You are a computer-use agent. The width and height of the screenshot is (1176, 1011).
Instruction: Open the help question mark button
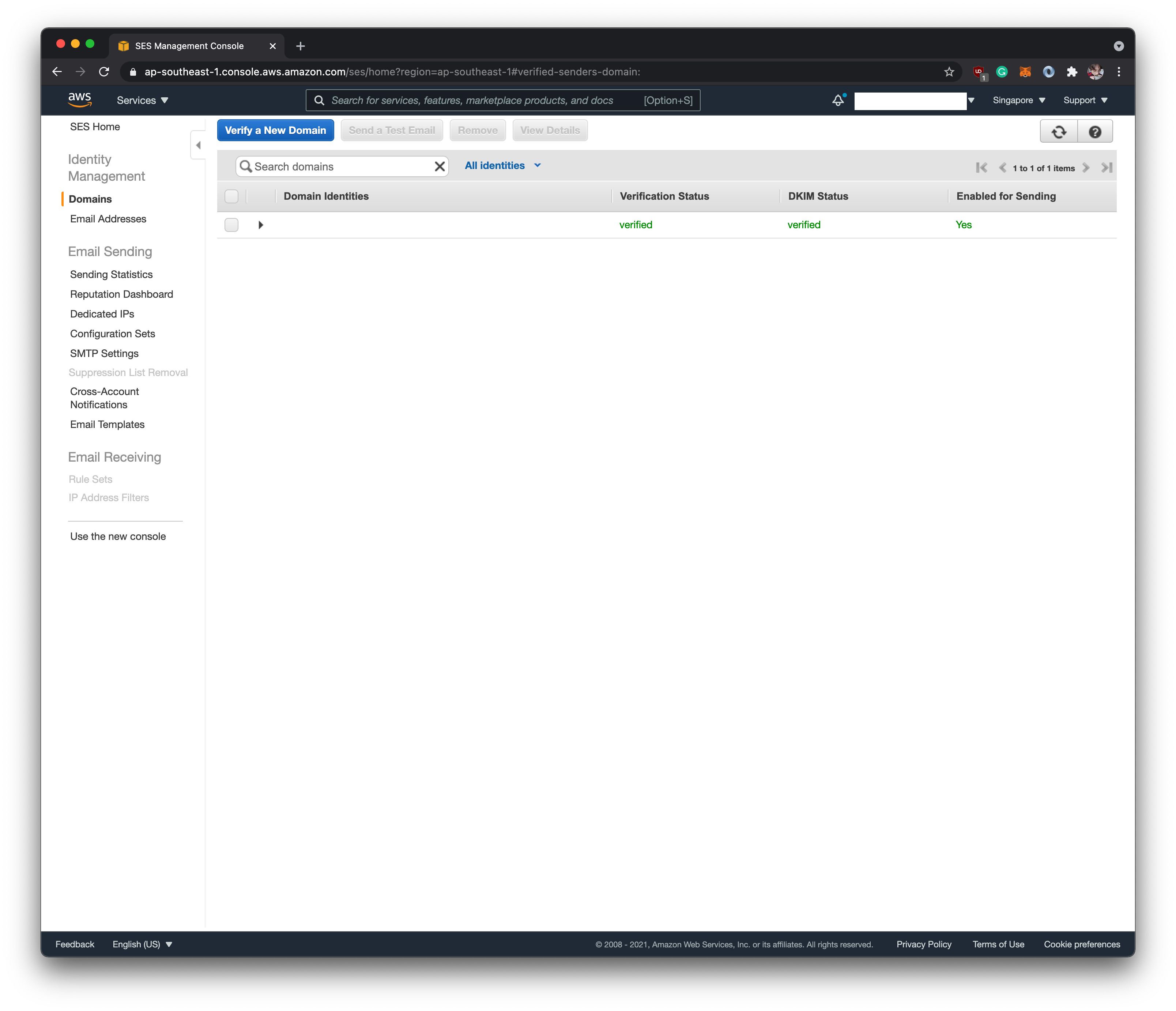coord(1095,132)
